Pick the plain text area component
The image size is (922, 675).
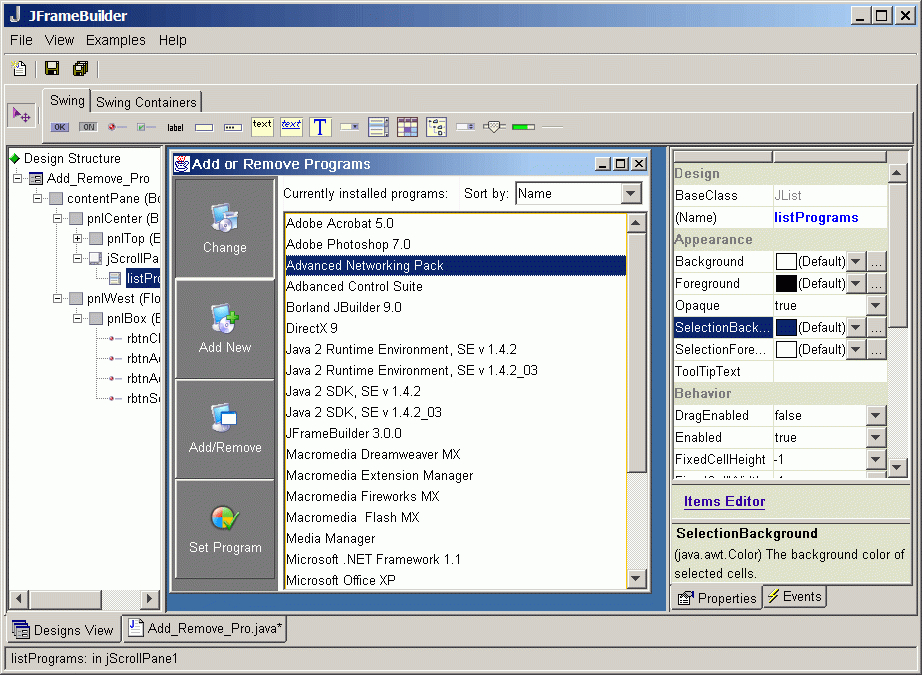coord(262,126)
